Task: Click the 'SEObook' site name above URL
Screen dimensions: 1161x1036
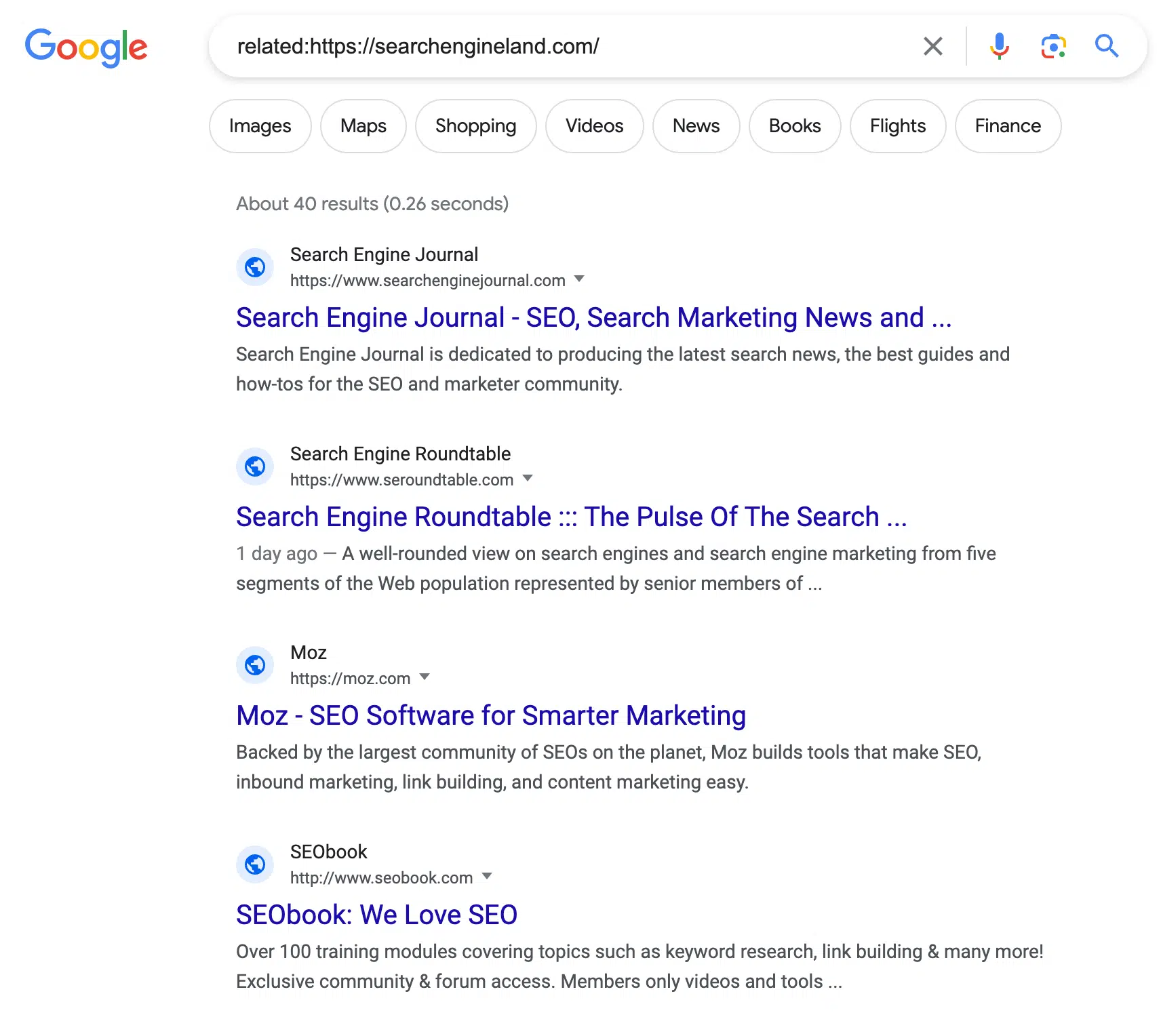Action: [x=329, y=852]
